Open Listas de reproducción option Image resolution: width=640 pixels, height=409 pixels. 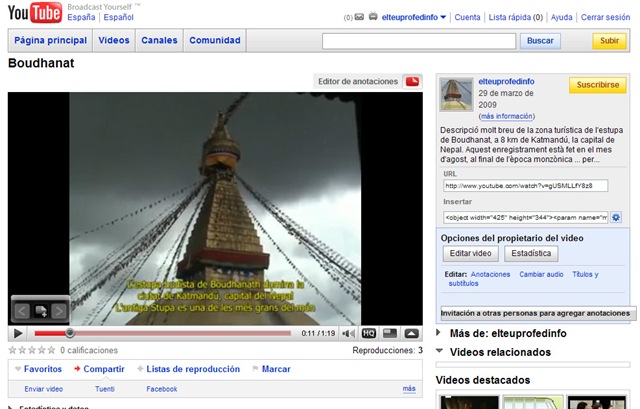(193, 369)
